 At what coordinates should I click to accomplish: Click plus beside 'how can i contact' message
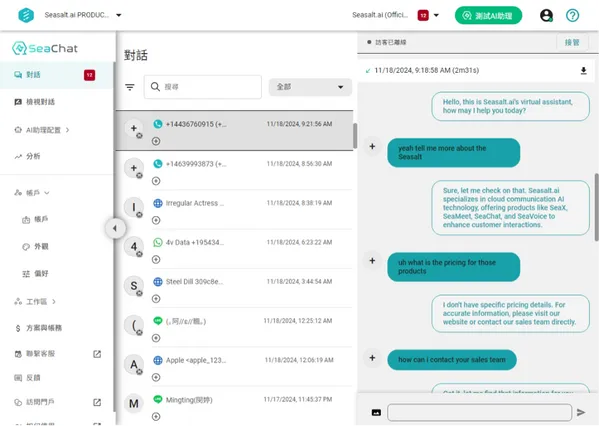372,358
